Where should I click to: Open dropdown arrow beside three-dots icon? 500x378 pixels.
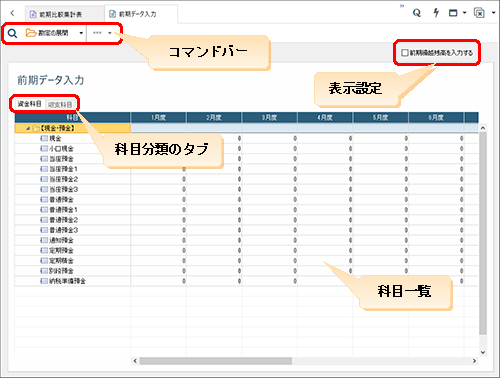click(x=110, y=33)
